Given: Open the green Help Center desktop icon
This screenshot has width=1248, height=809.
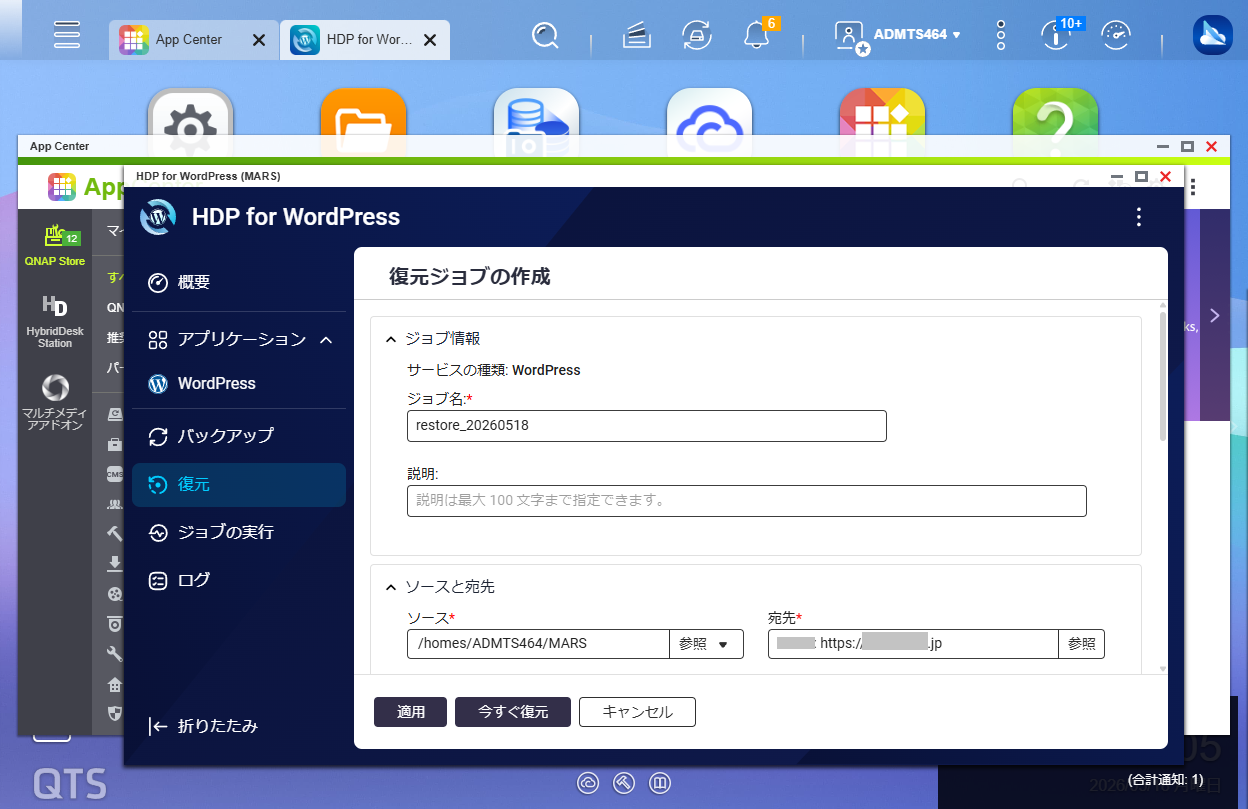Looking at the screenshot, I should (1055, 112).
